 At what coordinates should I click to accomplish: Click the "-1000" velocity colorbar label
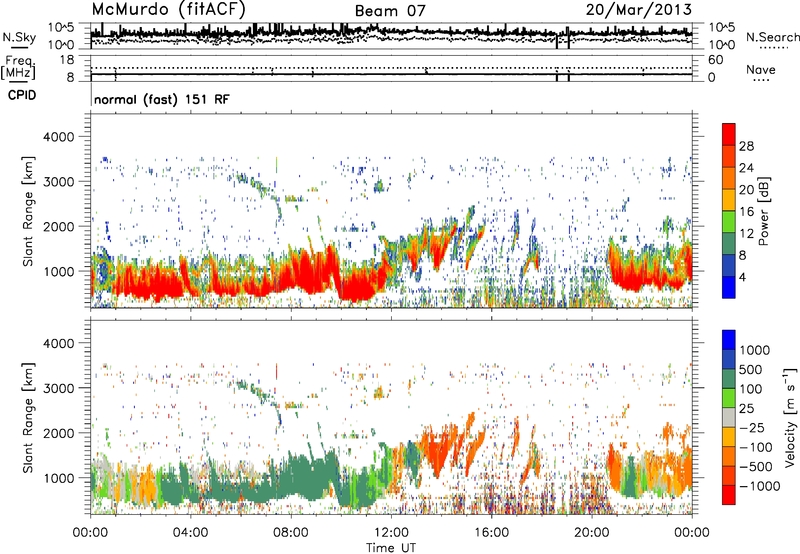pyautogui.click(x=759, y=486)
